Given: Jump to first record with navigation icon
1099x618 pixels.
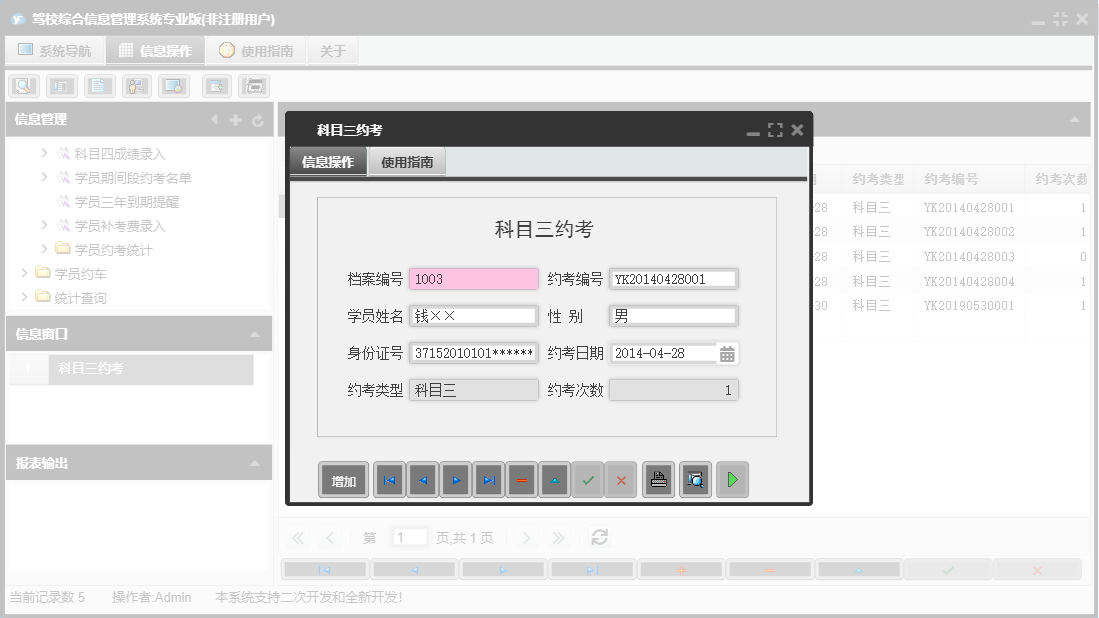Looking at the screenshot, I should click(x=389, y=479).
